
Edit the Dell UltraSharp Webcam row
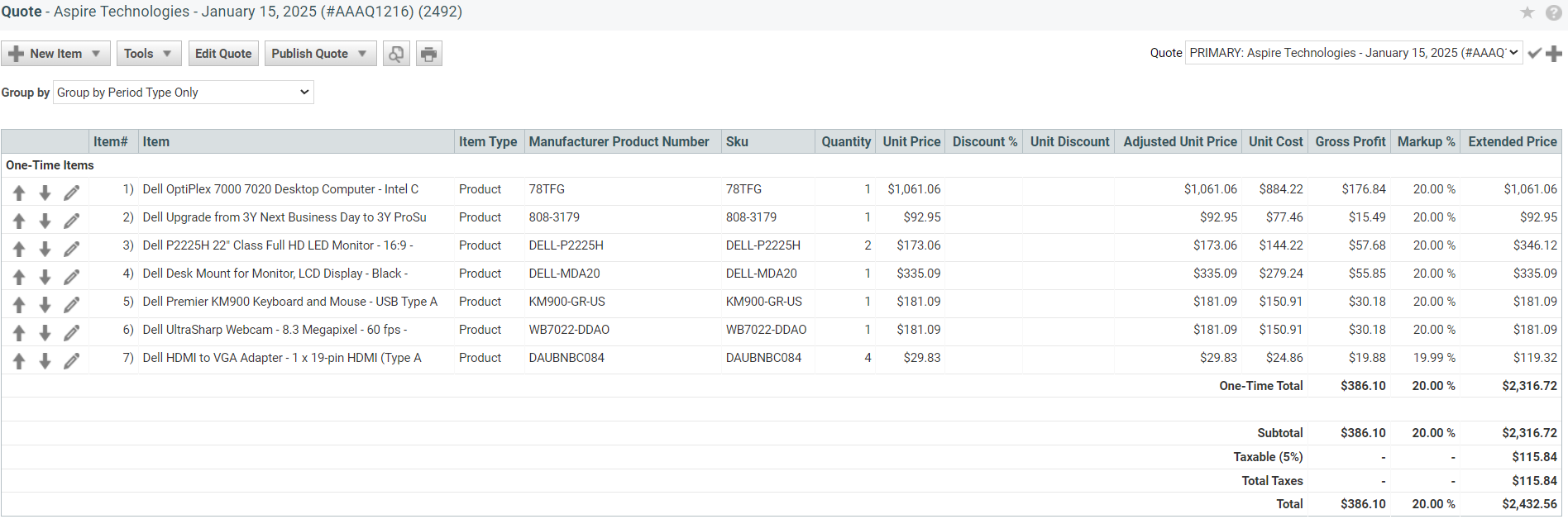coord(72,333)
